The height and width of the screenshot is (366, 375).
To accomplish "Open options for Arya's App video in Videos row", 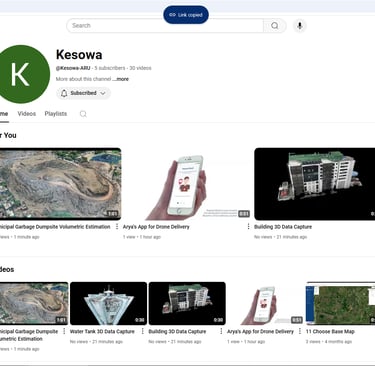I will 300,331.
